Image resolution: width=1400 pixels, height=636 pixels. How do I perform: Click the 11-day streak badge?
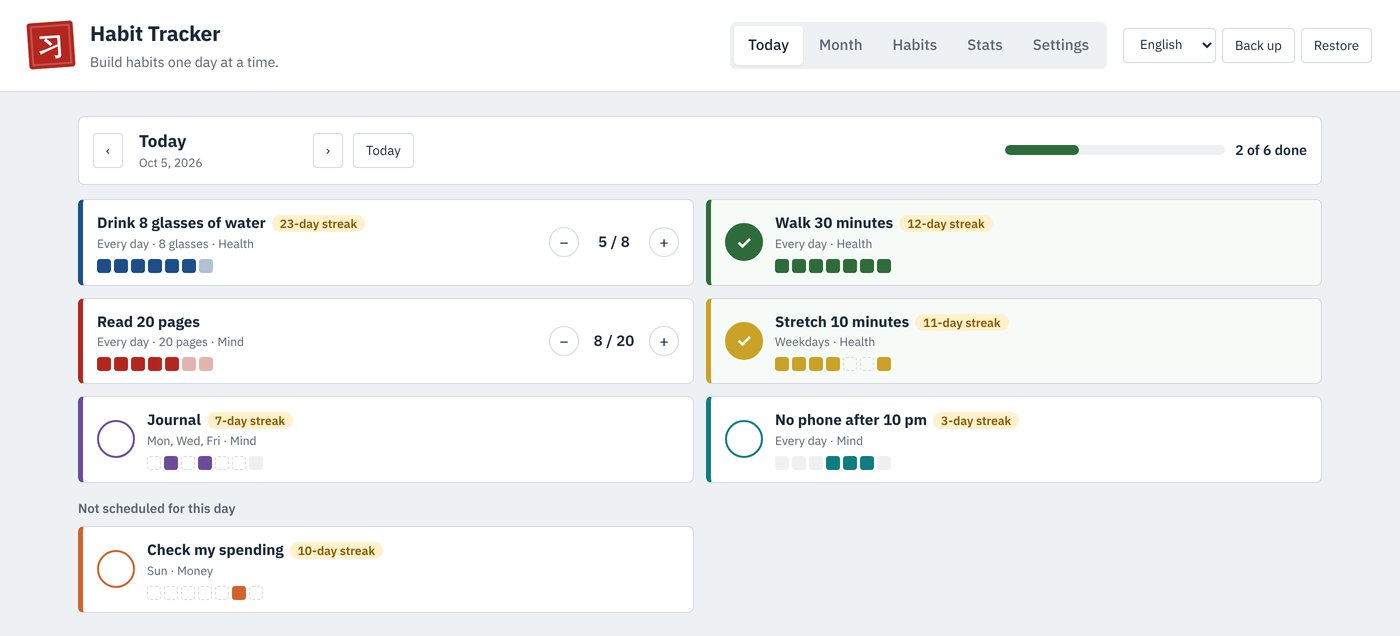pos(961,323)
